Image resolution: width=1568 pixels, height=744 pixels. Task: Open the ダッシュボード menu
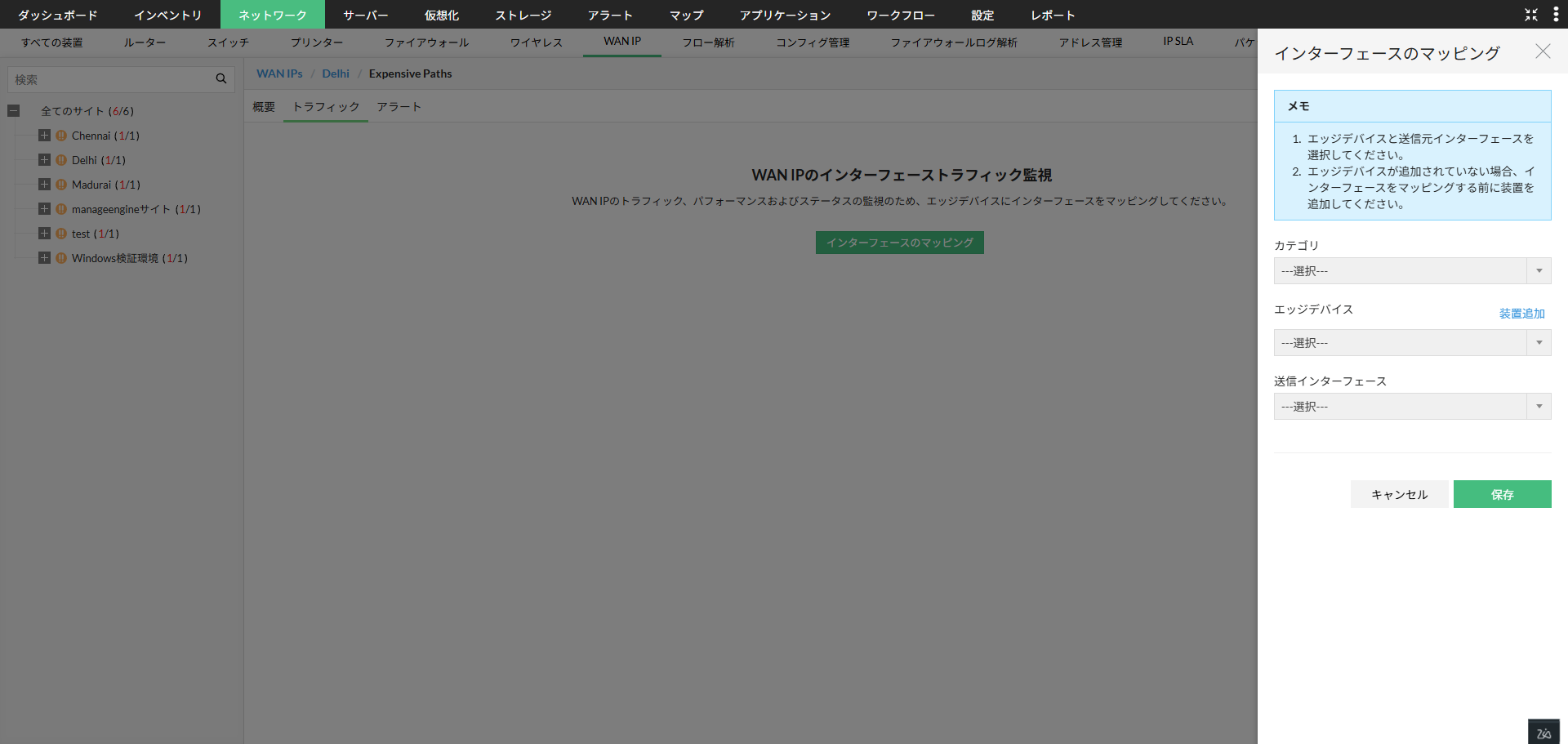pos(58,15)
